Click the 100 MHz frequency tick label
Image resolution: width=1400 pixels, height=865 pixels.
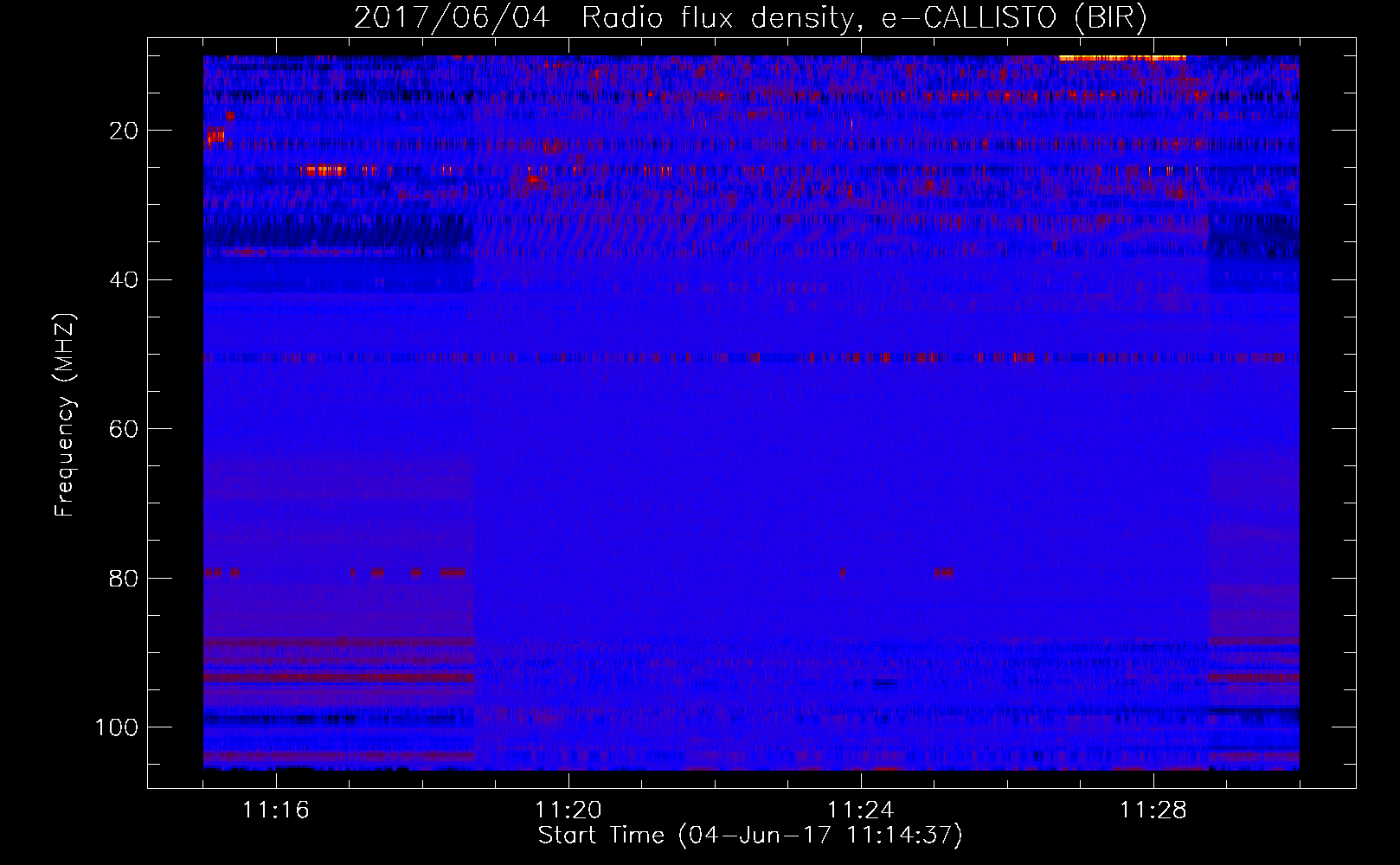(x=117, y=727)
